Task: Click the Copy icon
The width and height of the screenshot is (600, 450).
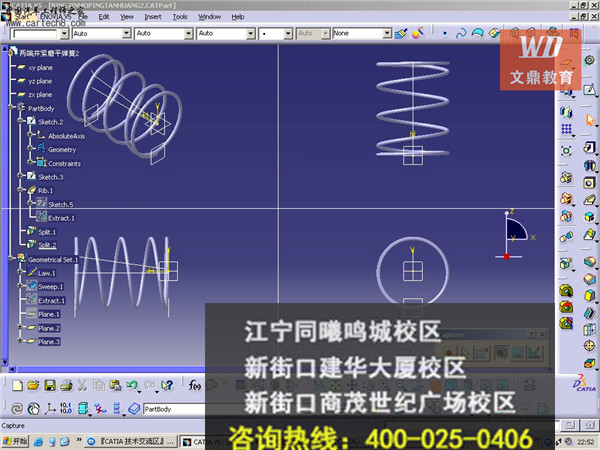Action: pyautogui.click(x=99, y=385)
